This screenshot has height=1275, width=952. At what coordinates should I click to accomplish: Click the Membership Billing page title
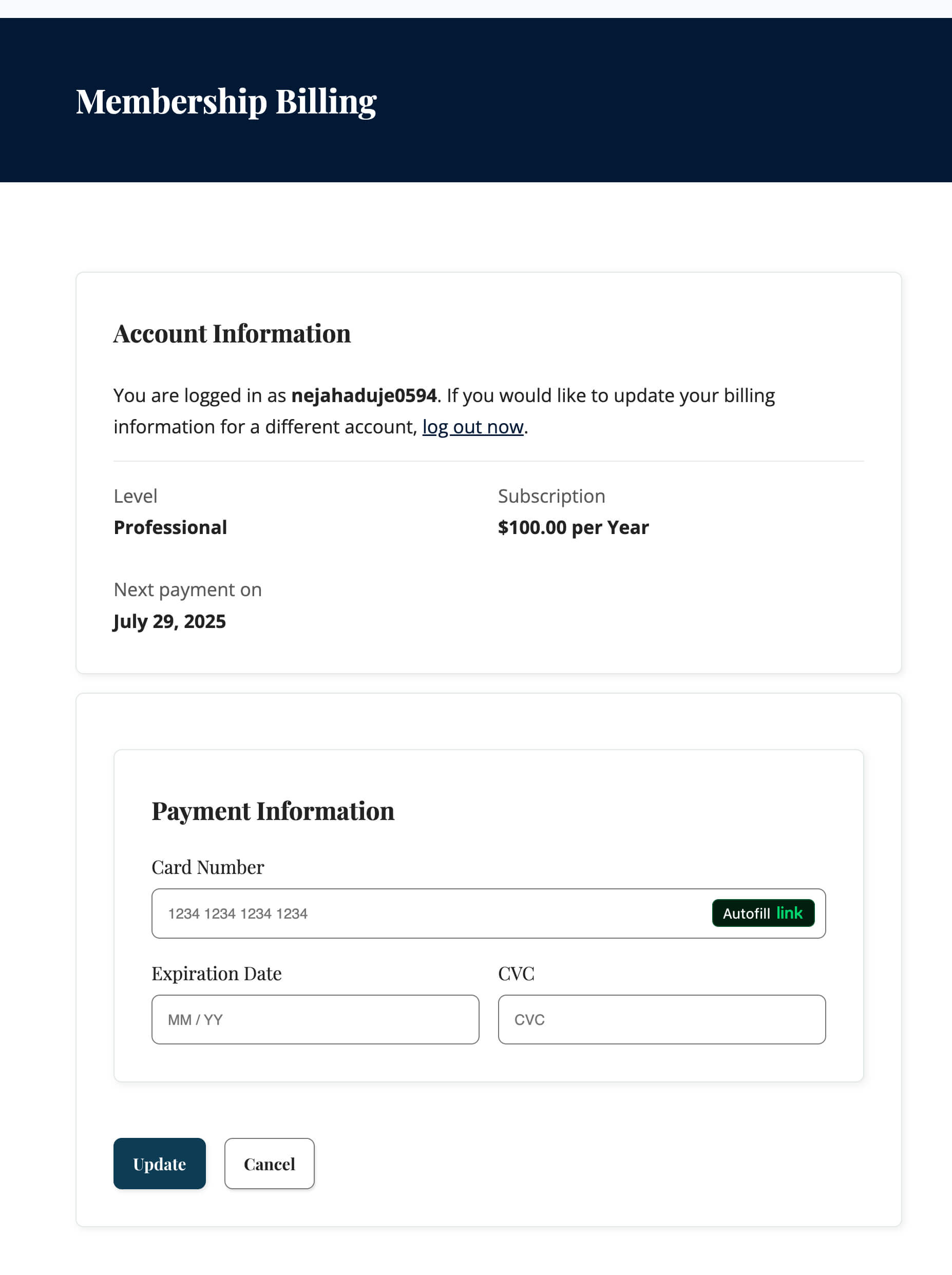click(x=227, y=101)
